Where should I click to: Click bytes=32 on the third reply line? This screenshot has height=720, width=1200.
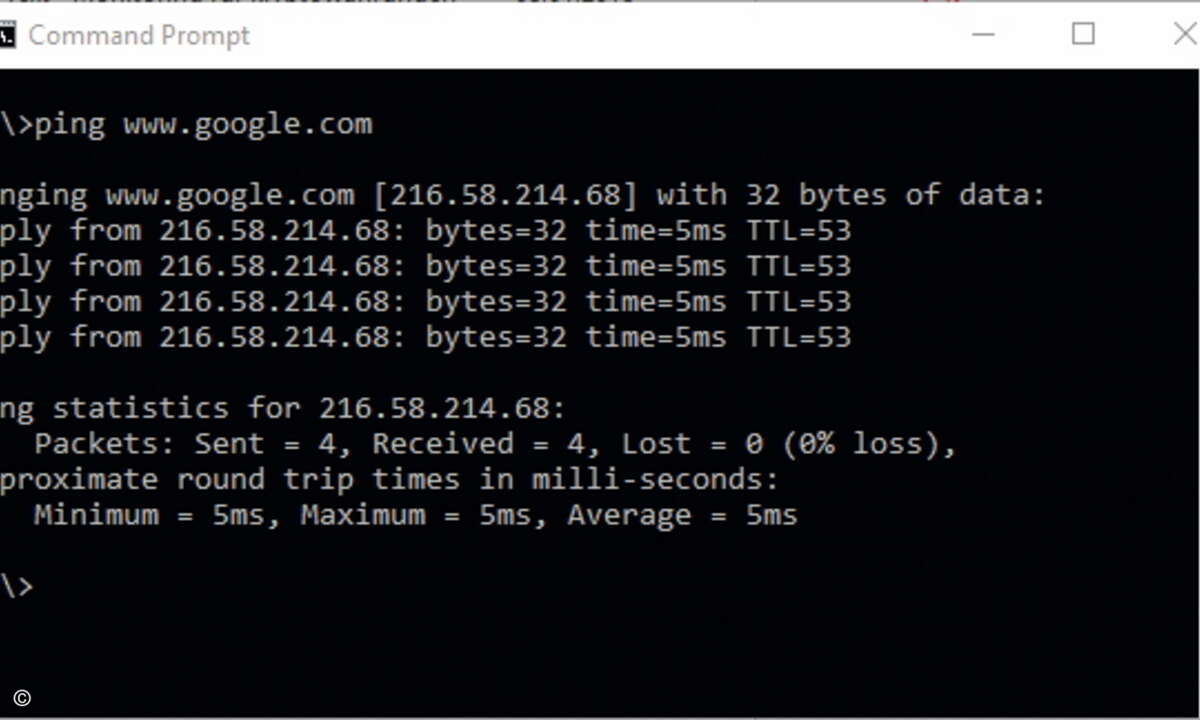pos(496,302)
